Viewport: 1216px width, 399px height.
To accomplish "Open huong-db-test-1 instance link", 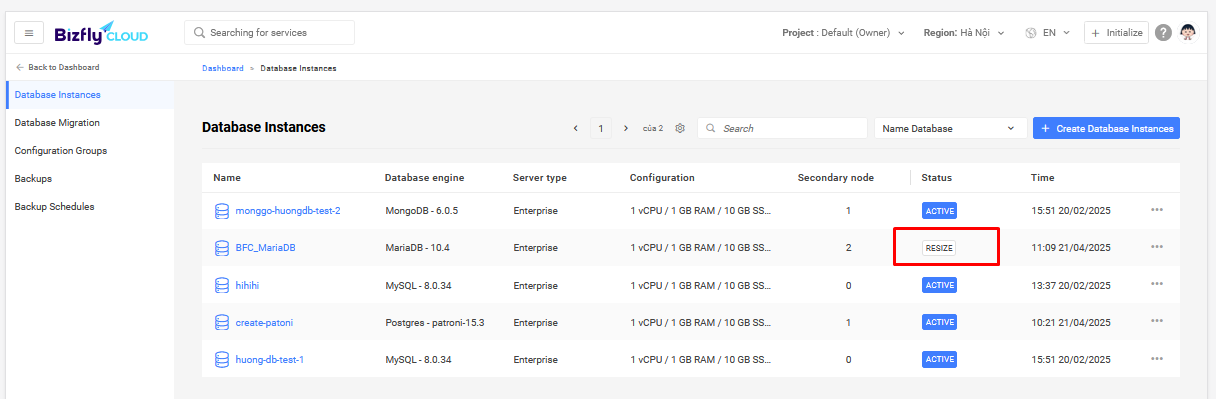I will [269, 359].
